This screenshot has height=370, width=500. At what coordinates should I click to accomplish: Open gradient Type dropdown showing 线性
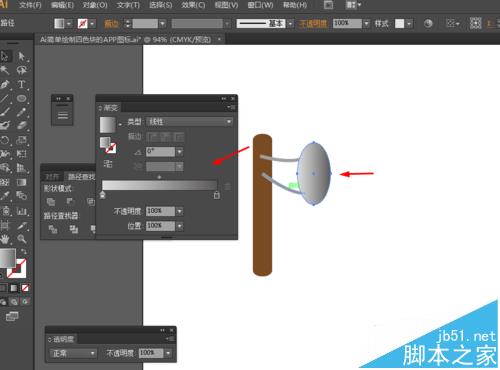point(189,122)
